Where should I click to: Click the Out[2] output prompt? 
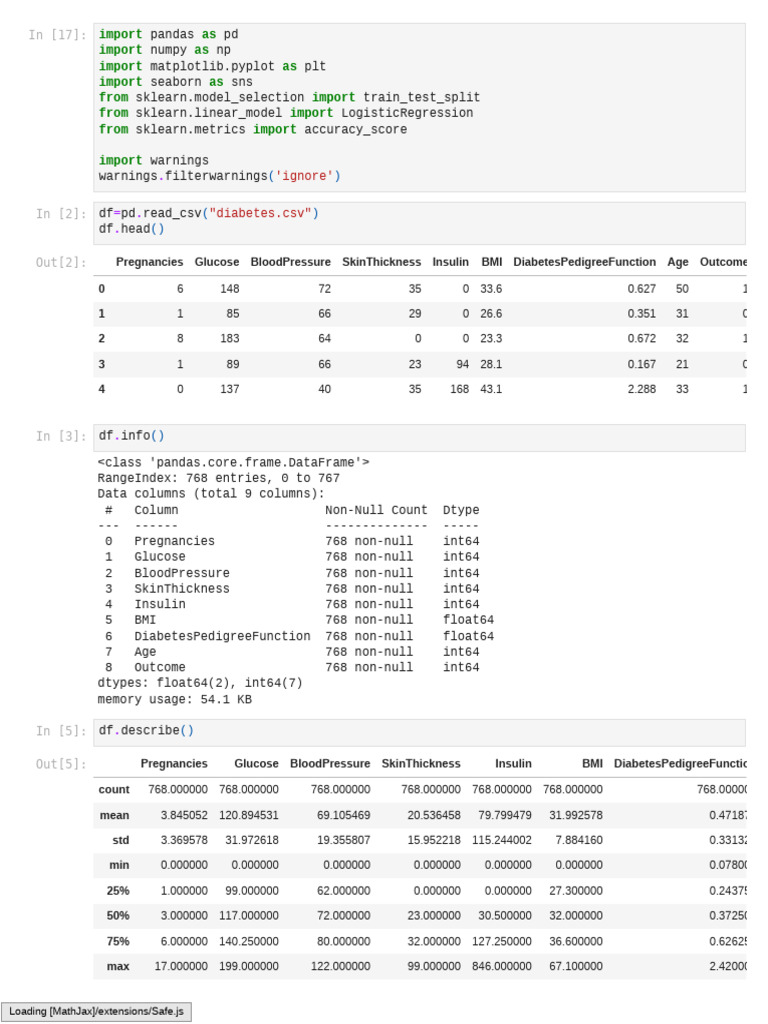point(61,262)
